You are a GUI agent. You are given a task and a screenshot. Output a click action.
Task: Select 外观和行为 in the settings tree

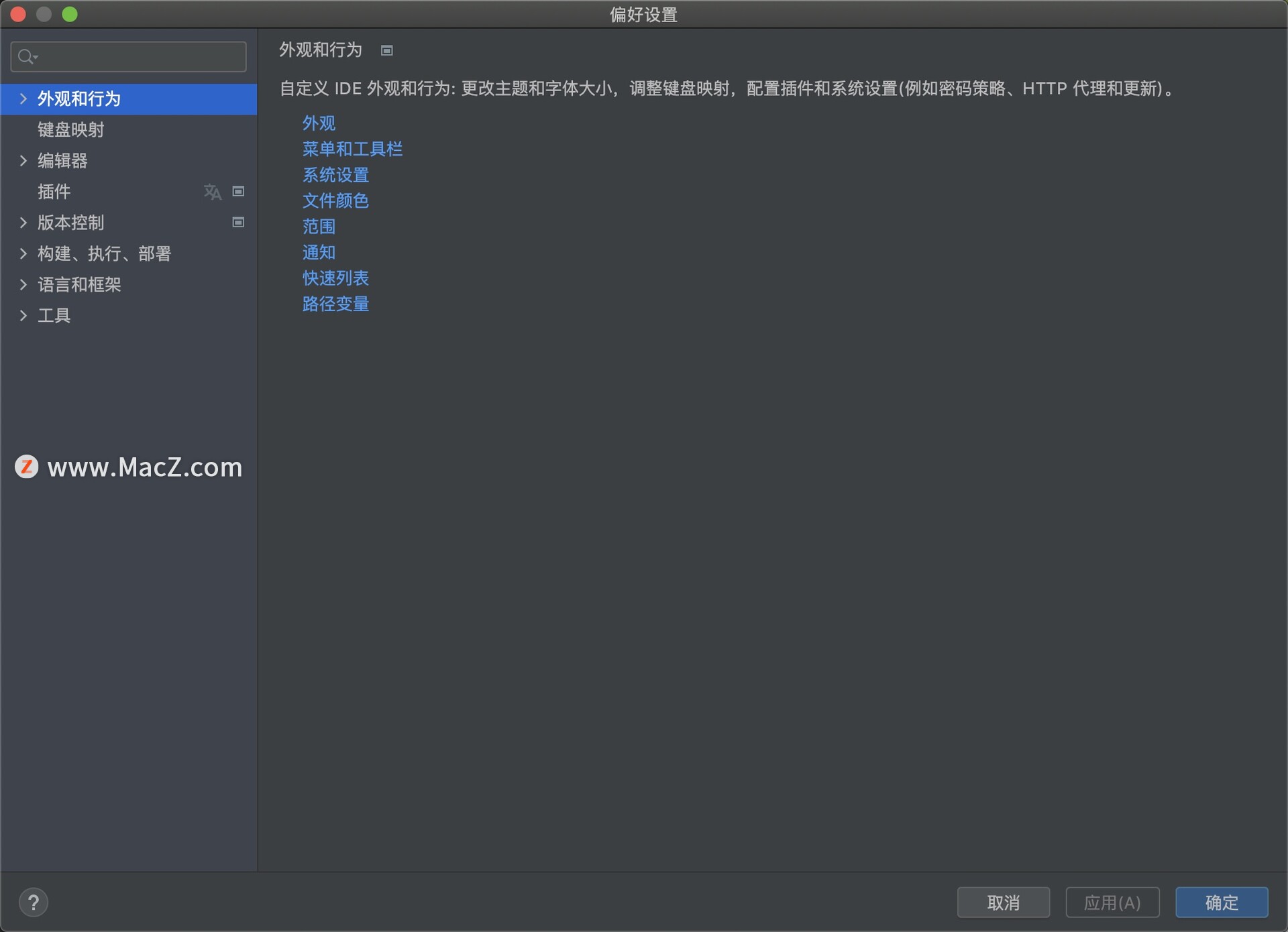pyautogui.click(x=128, y=99)
